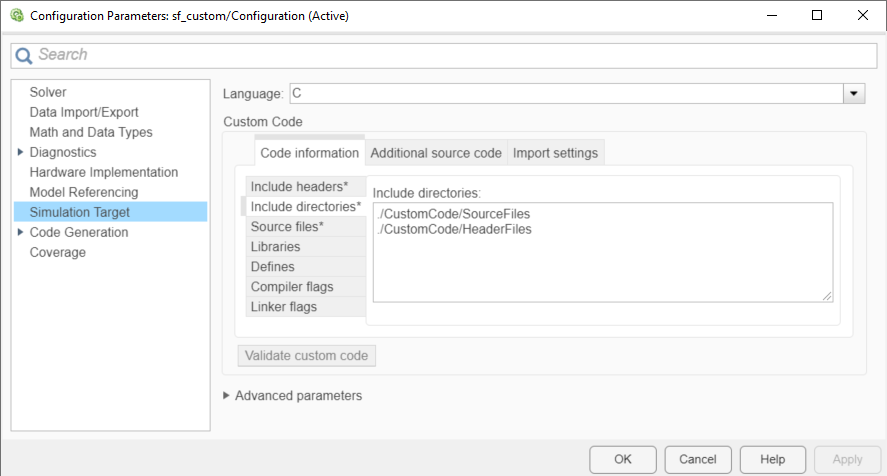This screenshot has width=887, height=476.
Task: Expand the Code Generation tree node
Action: click(x=21, y=232)
